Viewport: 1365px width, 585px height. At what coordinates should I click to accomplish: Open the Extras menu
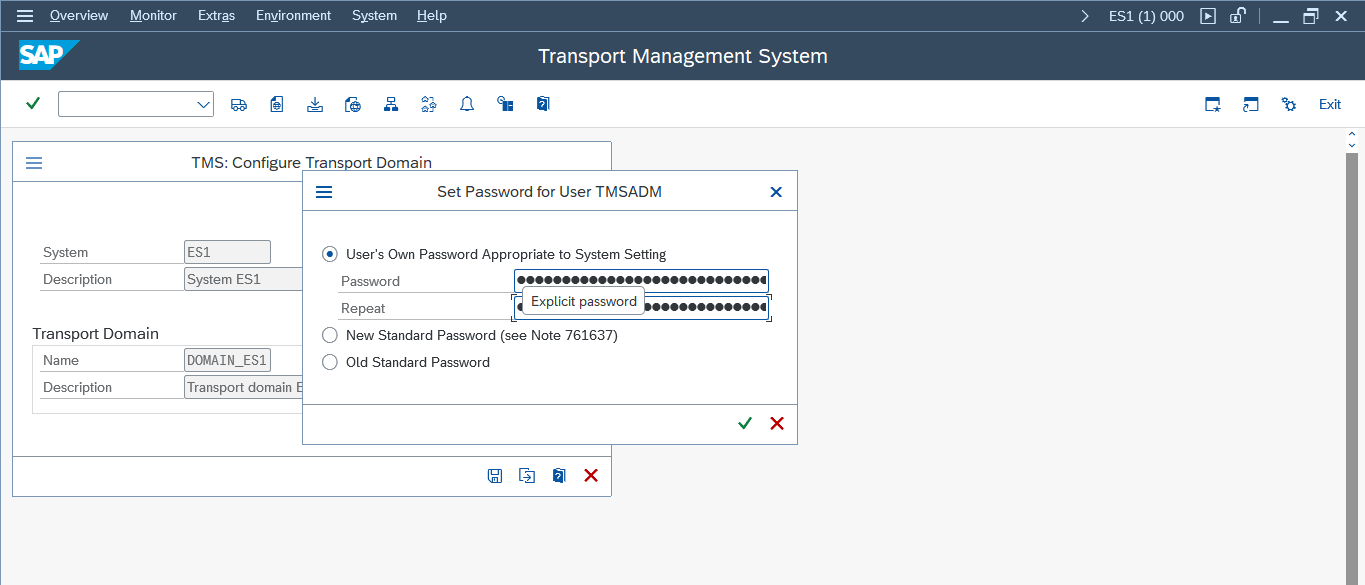[x=216, y=16]
